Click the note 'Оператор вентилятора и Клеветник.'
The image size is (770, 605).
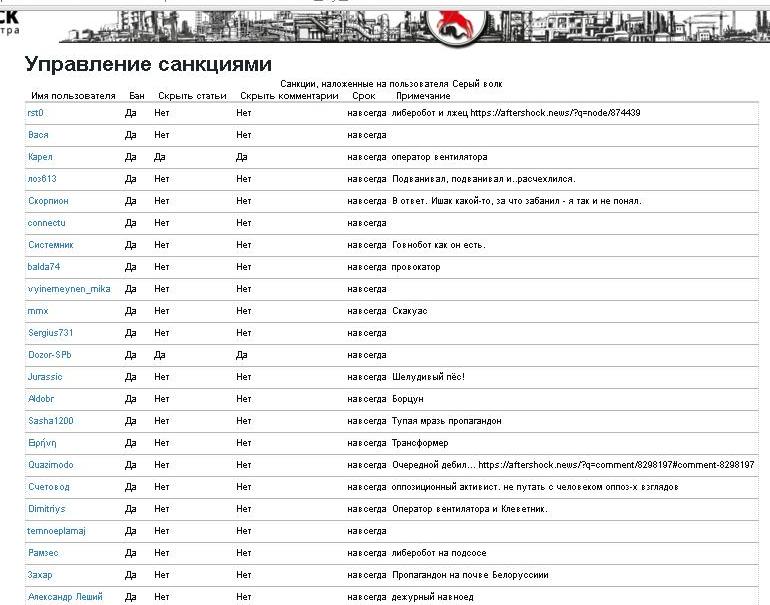[x=469, y=509]
